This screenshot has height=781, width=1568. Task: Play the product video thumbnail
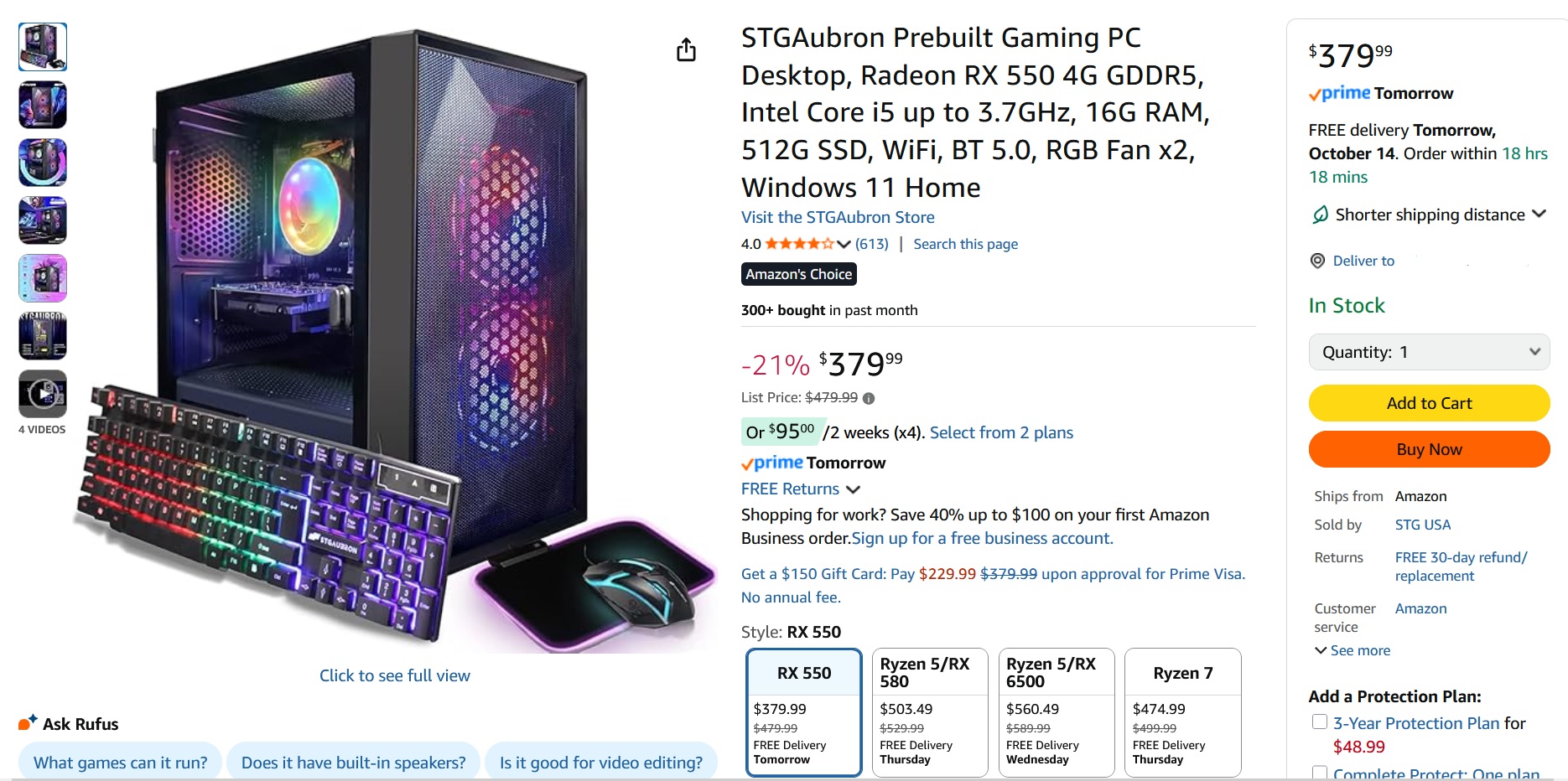(x=43, y=393)
